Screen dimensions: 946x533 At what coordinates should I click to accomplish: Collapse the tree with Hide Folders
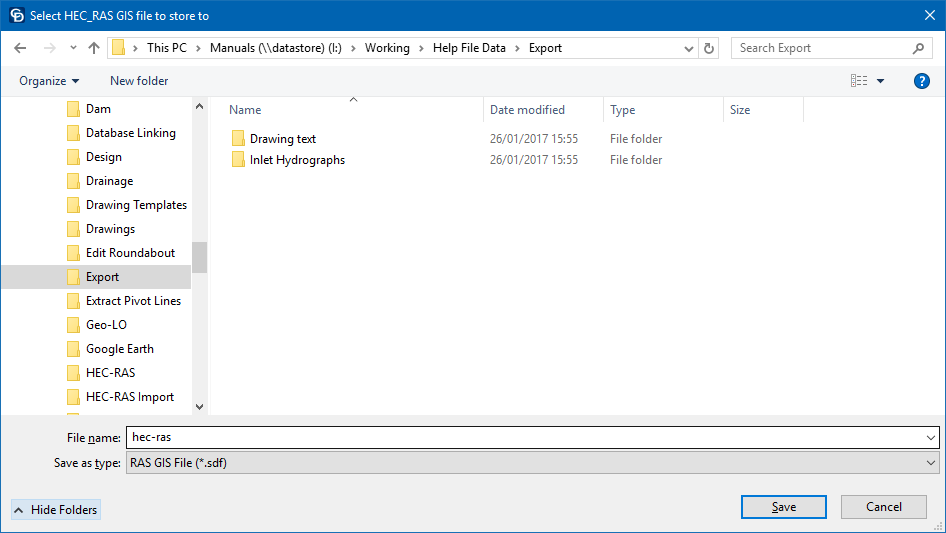point(56,510)
